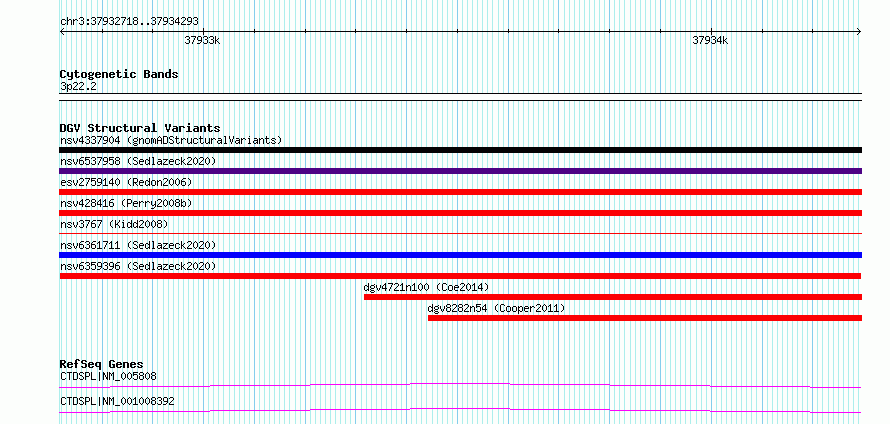The width and height of the screenshot is (890, 424).
Task: Select the thin red nsv3767 Kidd2008 line
Action: tap(460, 233)
